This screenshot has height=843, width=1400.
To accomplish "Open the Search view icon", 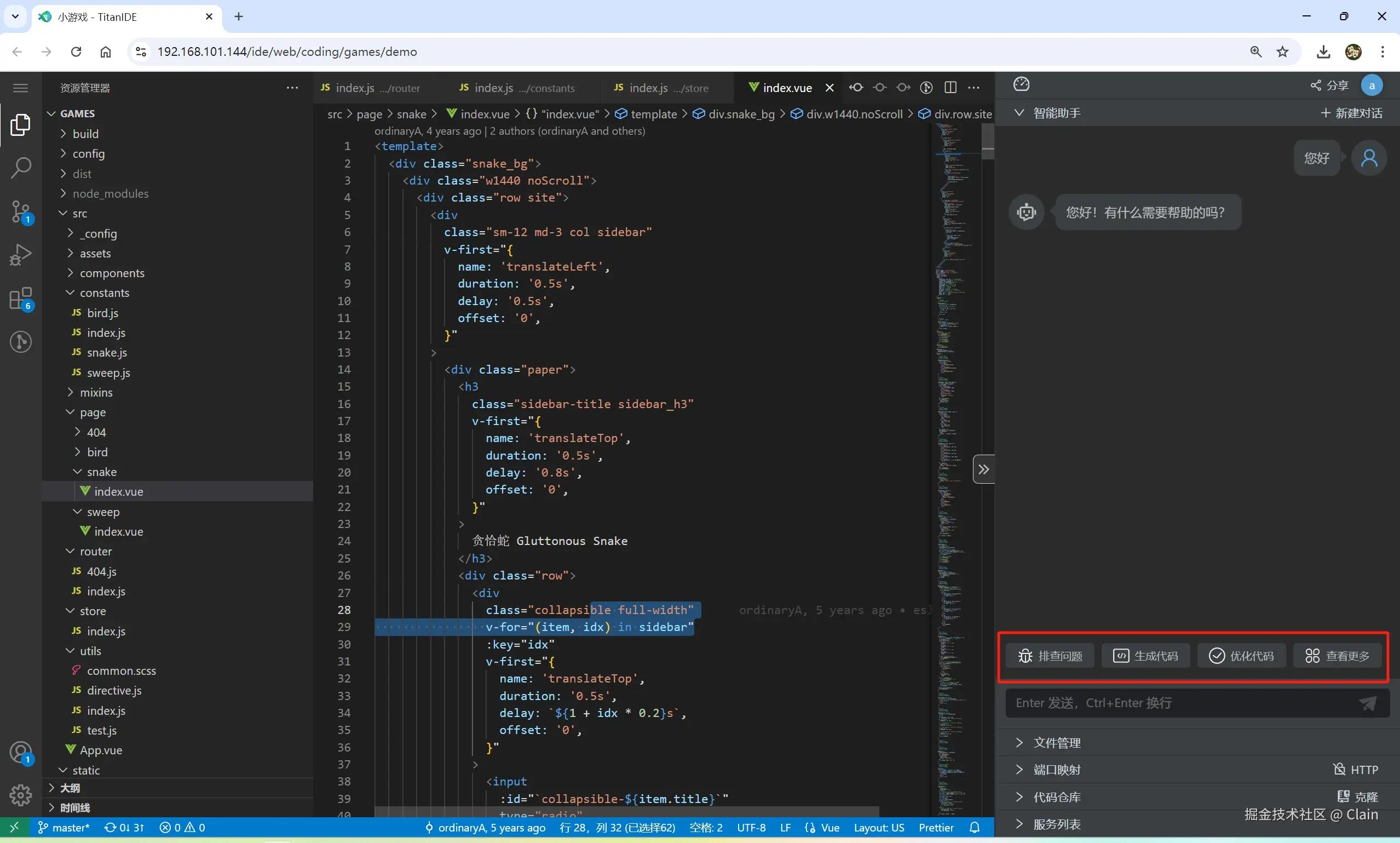I will 20,168.
